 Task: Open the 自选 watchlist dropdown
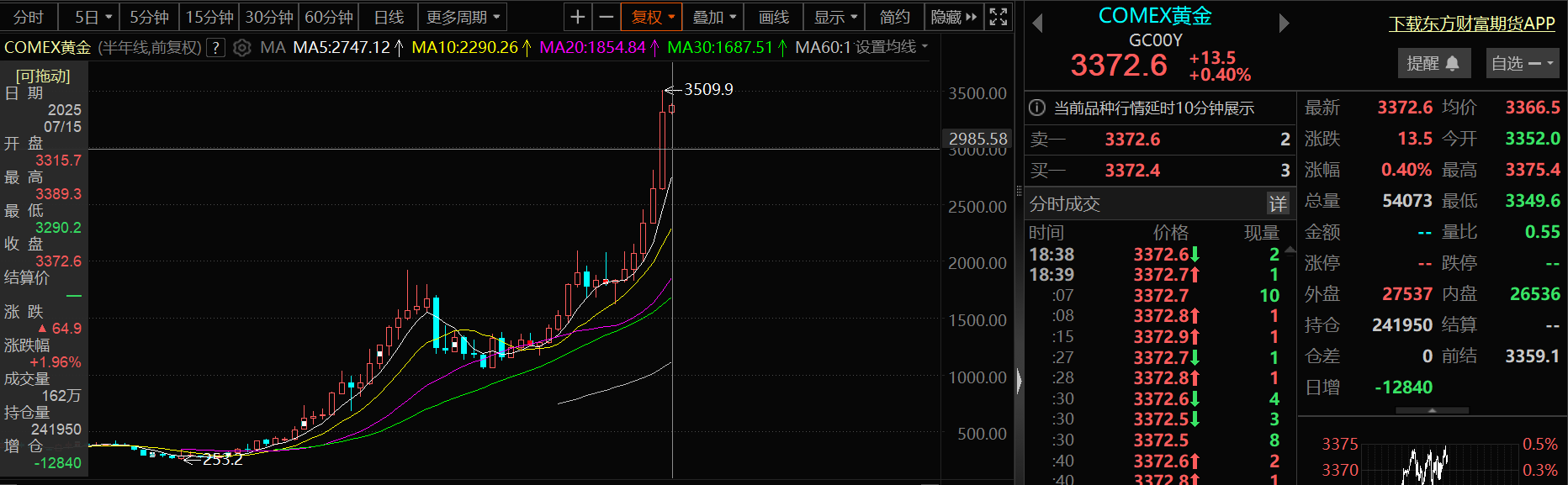(x=1521, y=63)
